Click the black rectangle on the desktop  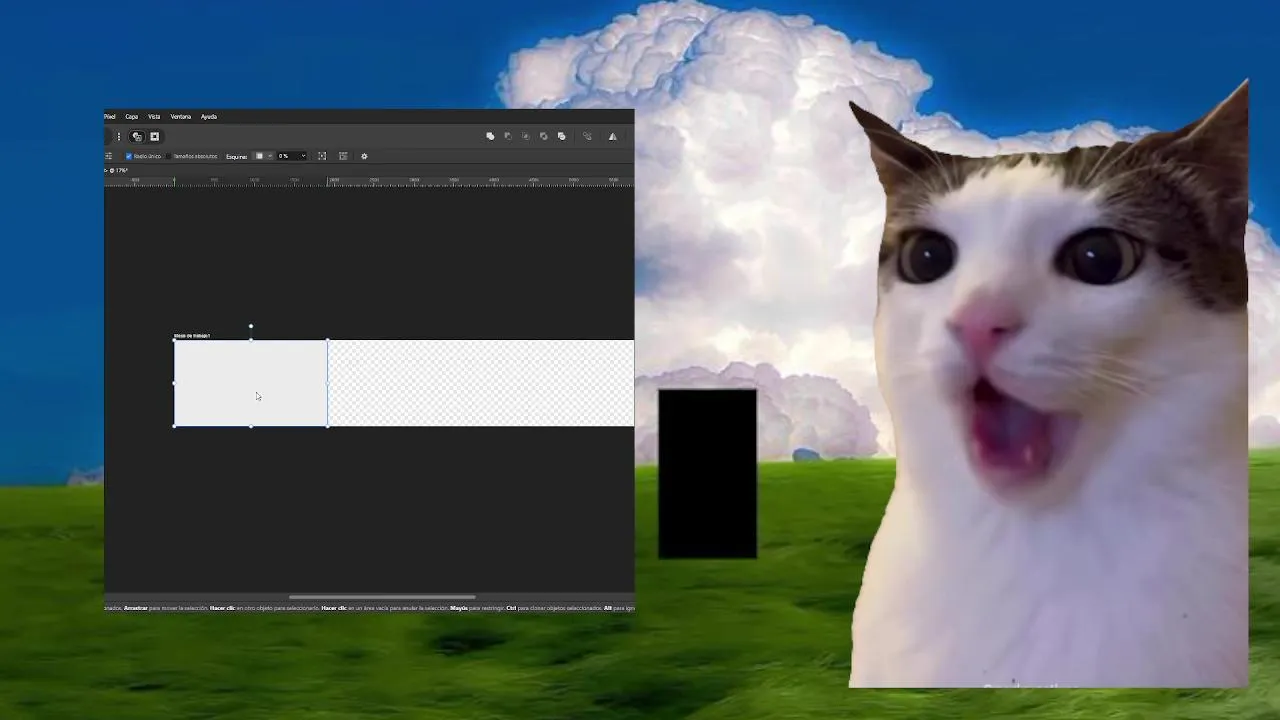[707, 474]
